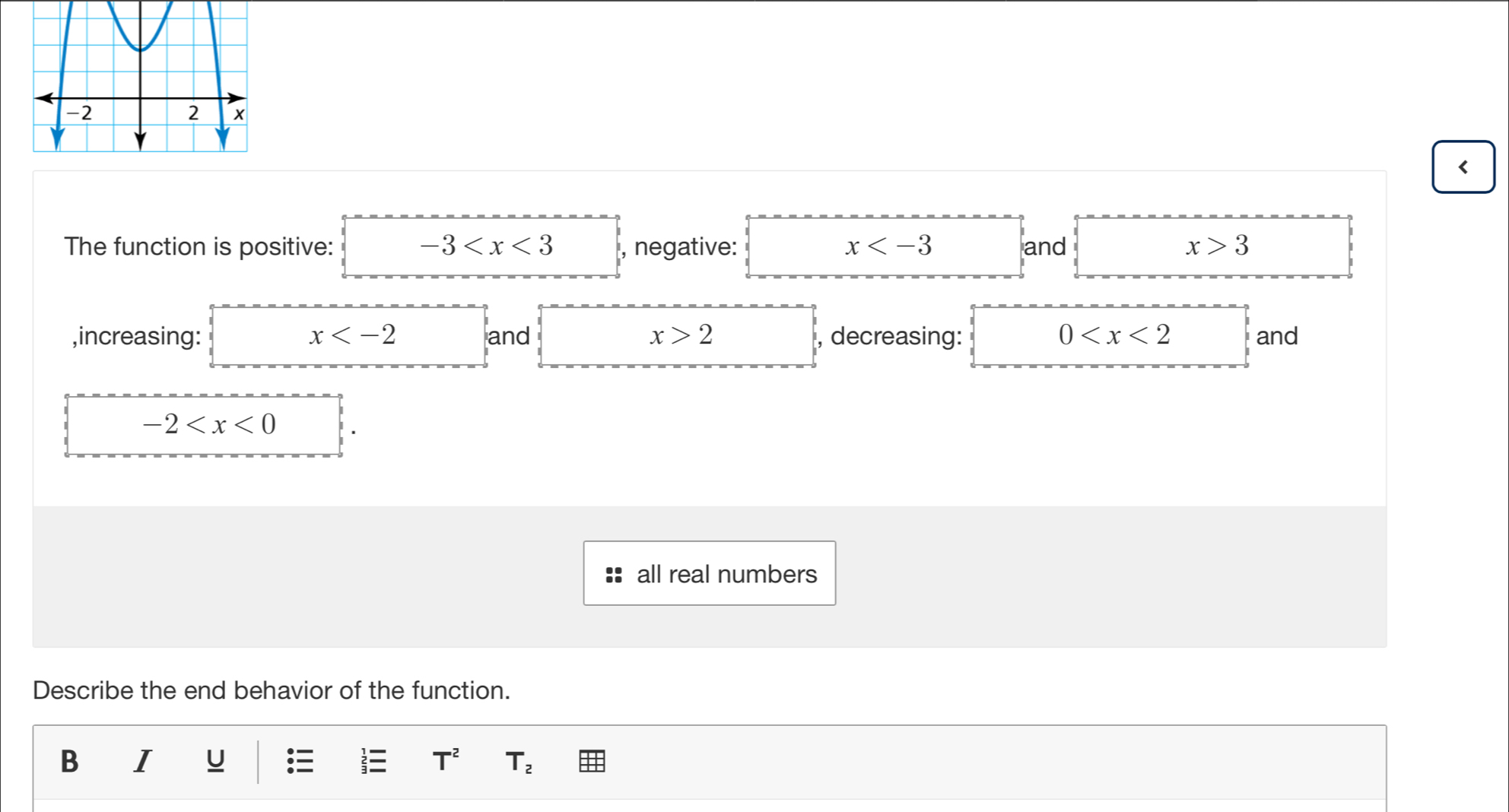Click the function graph thumbnail
Image resolution: width=1509 pixels, height=812 pixels.
141,76
